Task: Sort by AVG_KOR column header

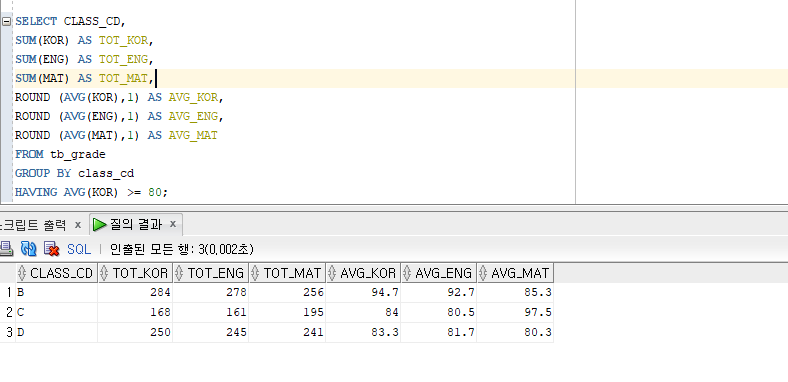Action: pos(363,273)
